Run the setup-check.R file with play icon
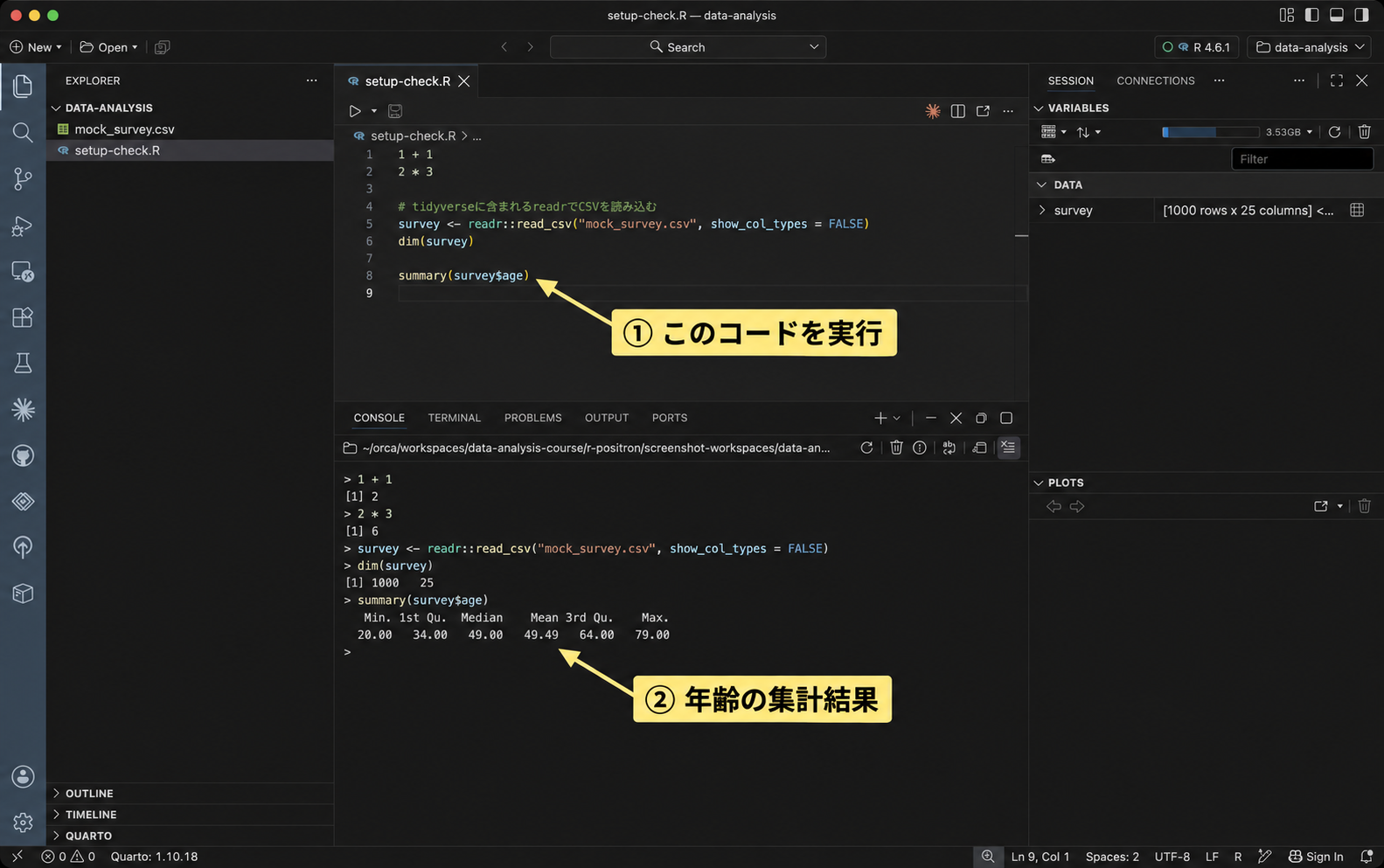Screen dimensions: 1384x868 pyautogui.click(x=355, y=111)
